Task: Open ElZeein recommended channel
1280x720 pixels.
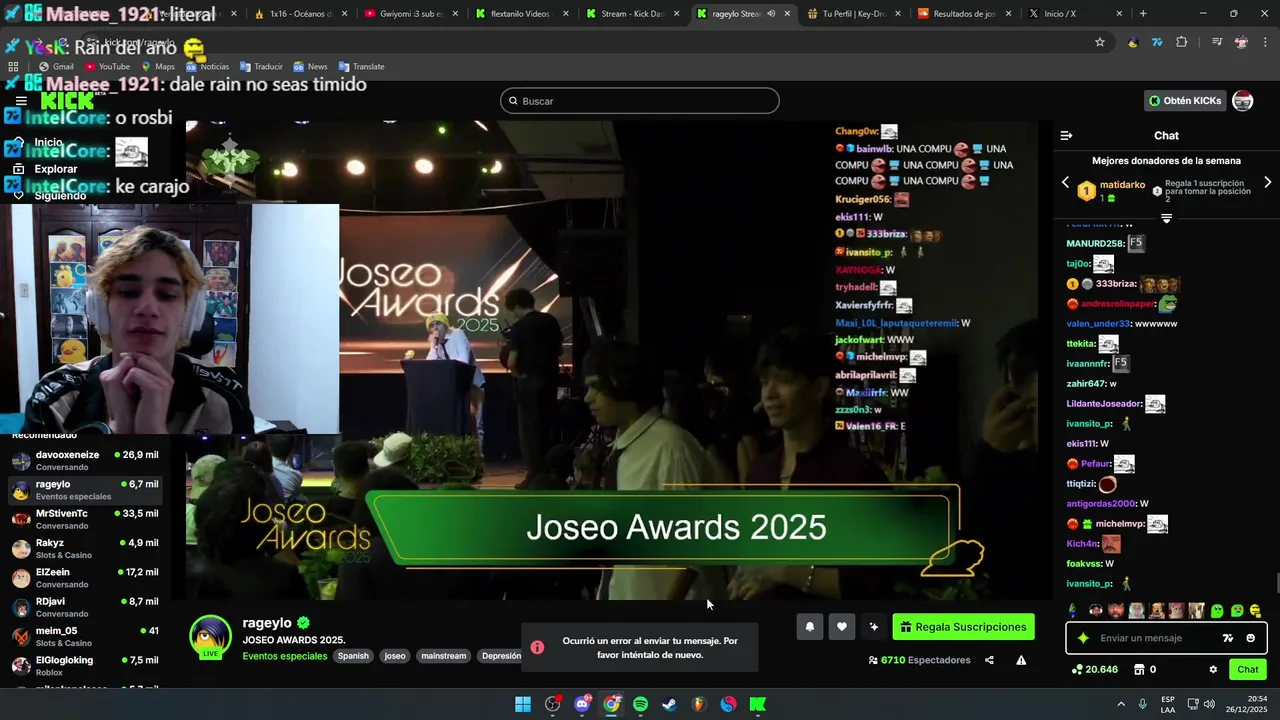Action: (x=85, y=578)
